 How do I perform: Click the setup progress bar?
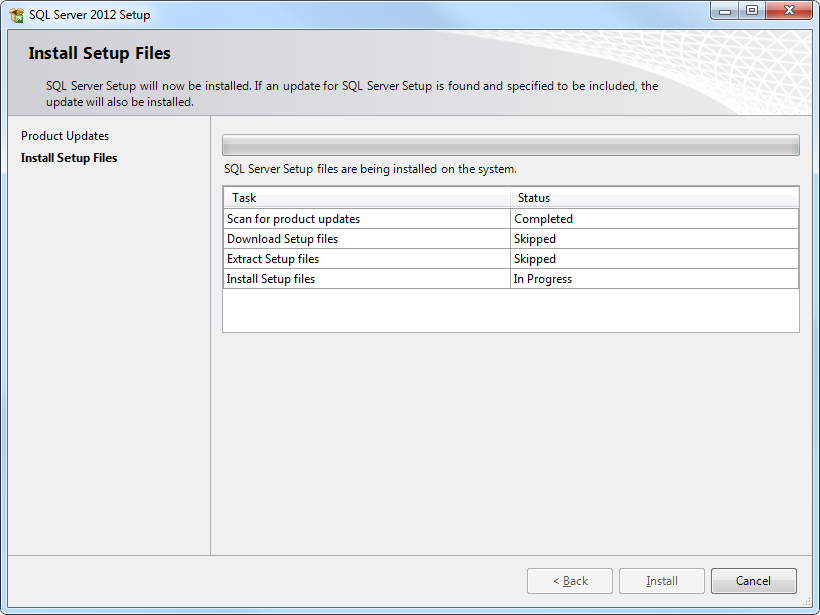(511, 143)
